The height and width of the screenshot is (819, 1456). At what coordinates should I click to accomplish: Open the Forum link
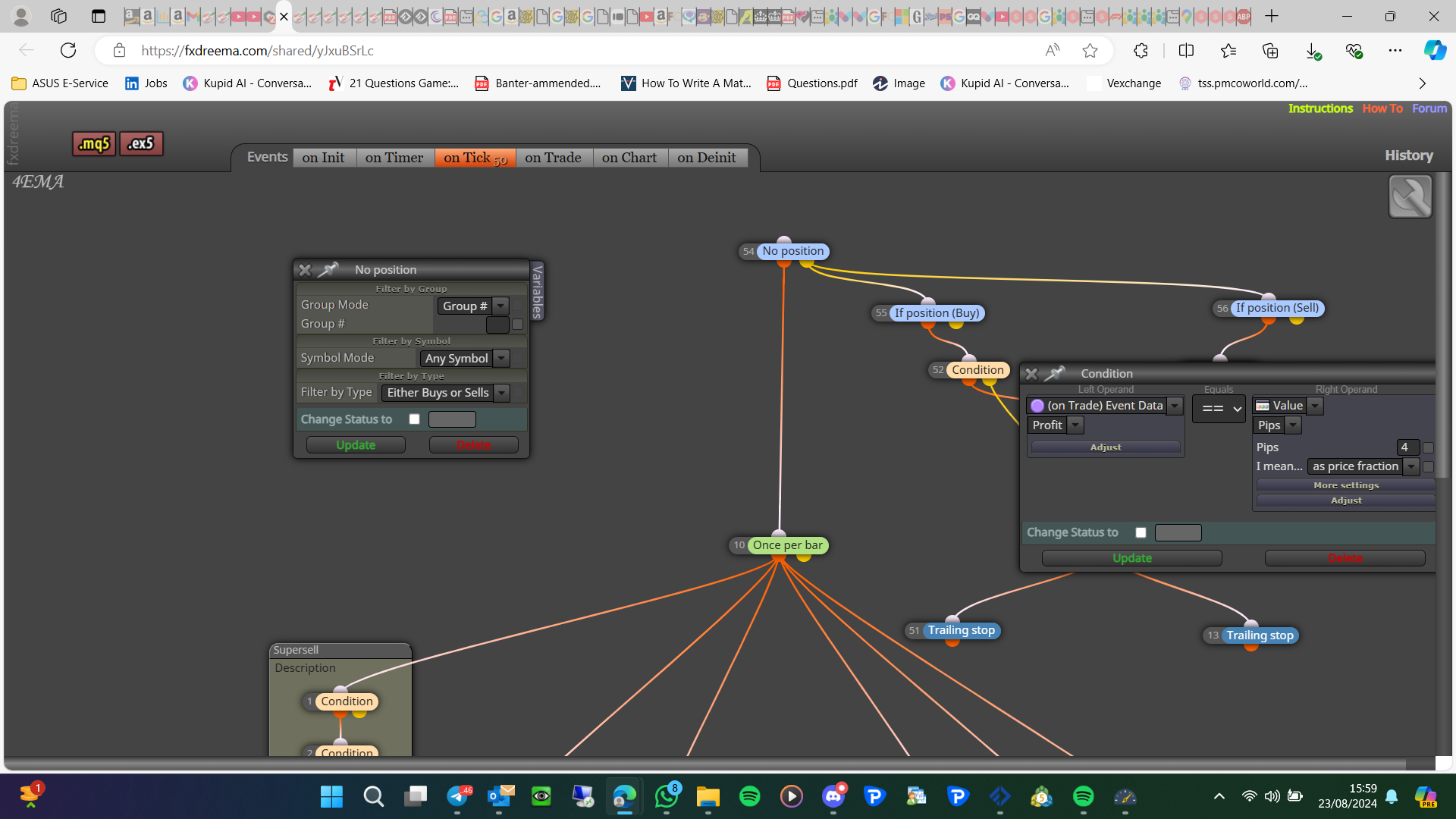pyautogui.click(x=1429, y=108)
